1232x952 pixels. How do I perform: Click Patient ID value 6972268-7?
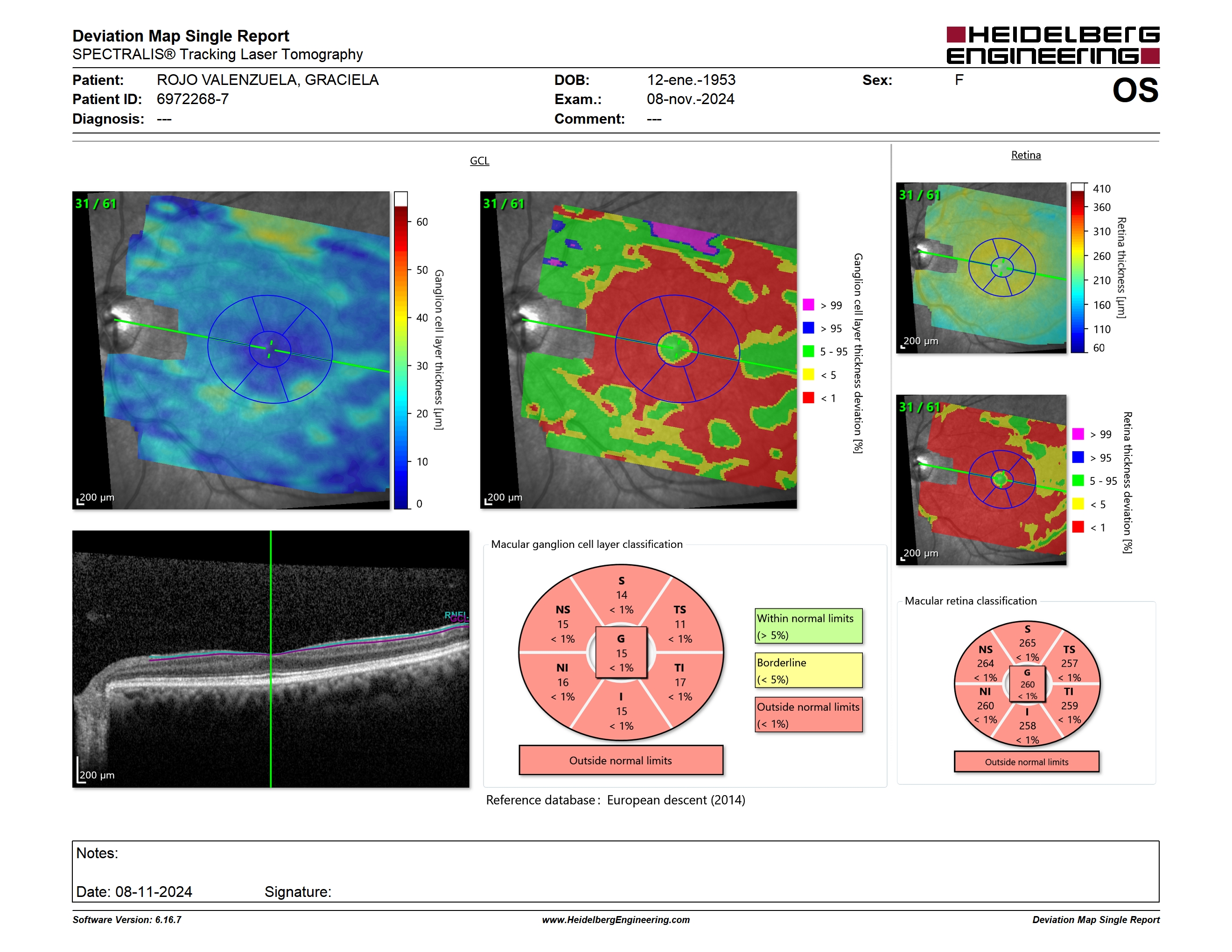192,99
